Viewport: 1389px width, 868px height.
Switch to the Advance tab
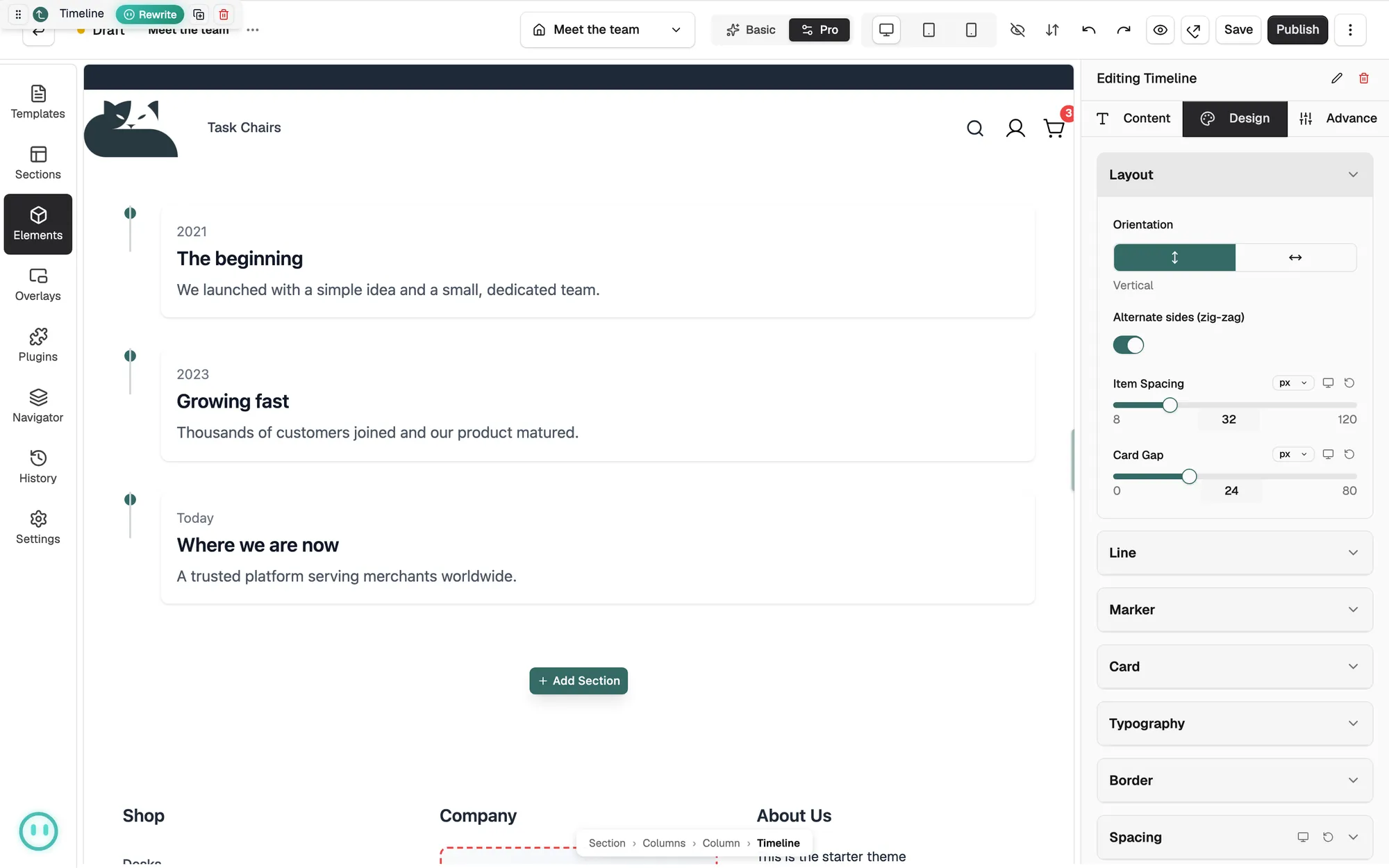pos(1338,118)
